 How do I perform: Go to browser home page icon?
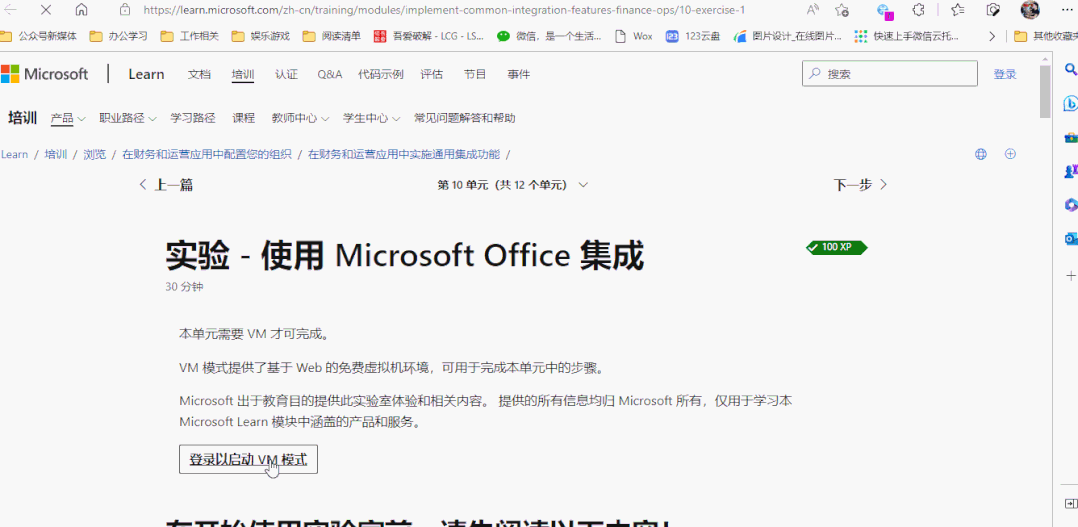[81, 10]
